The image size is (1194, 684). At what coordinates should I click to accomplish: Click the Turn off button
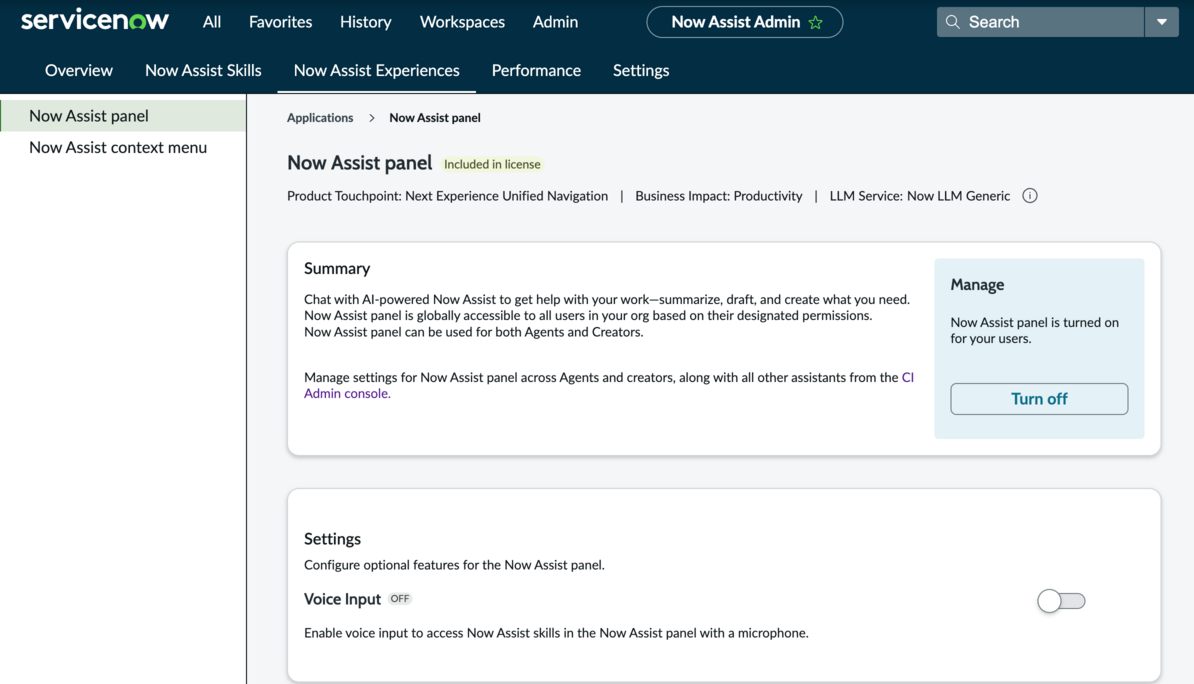[x=1039, y=399]
